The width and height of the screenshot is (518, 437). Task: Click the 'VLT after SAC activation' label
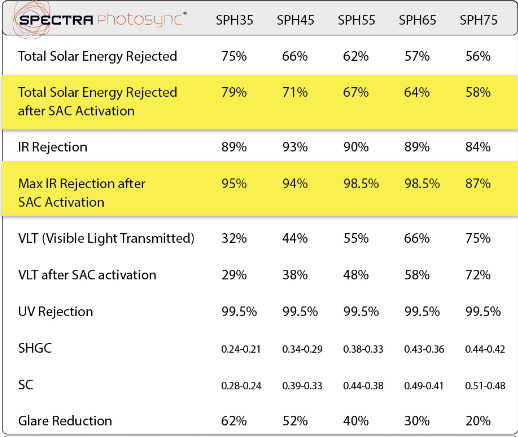pyautogui.click(x=87, y=275)
